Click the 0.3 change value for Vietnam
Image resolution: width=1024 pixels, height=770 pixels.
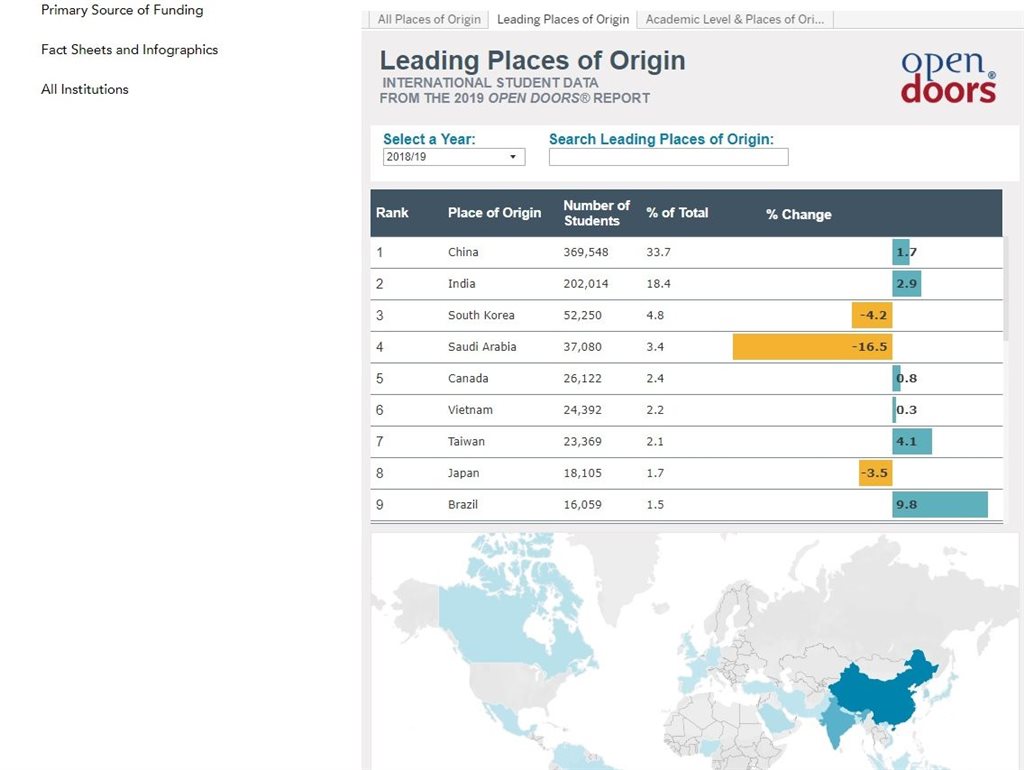tap(907, 410)
